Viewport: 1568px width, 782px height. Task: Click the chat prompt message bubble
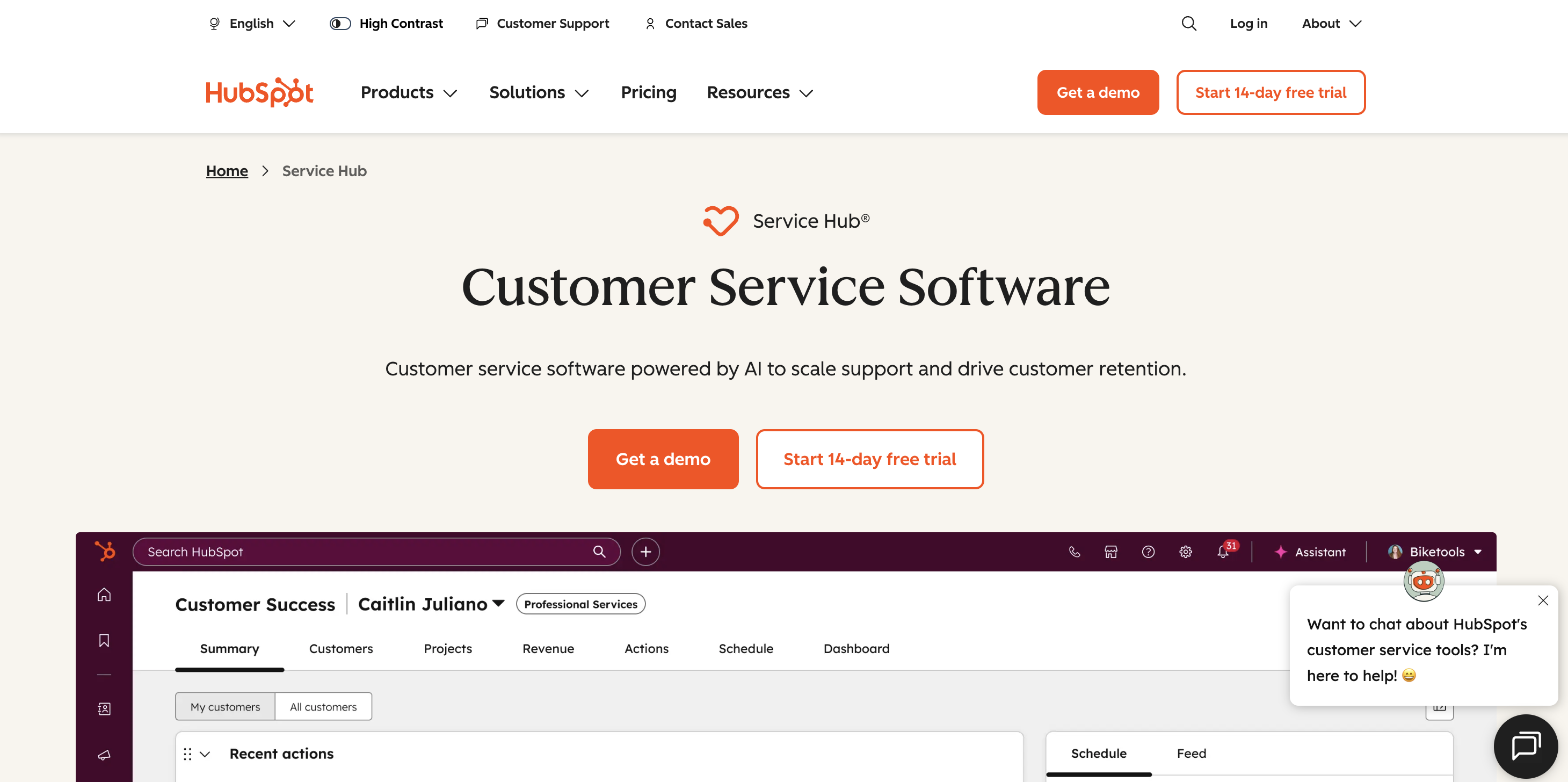(1423, 646)
